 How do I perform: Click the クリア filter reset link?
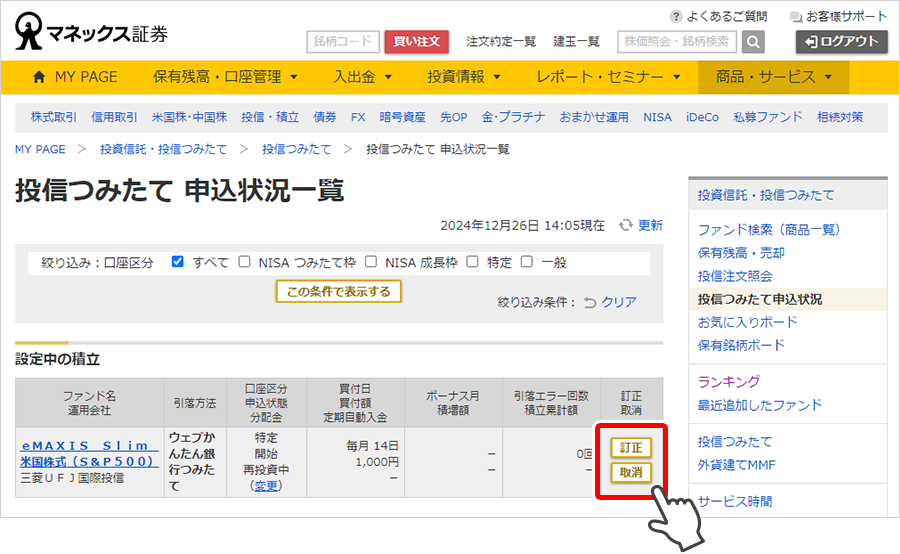(x=619, y=302)
